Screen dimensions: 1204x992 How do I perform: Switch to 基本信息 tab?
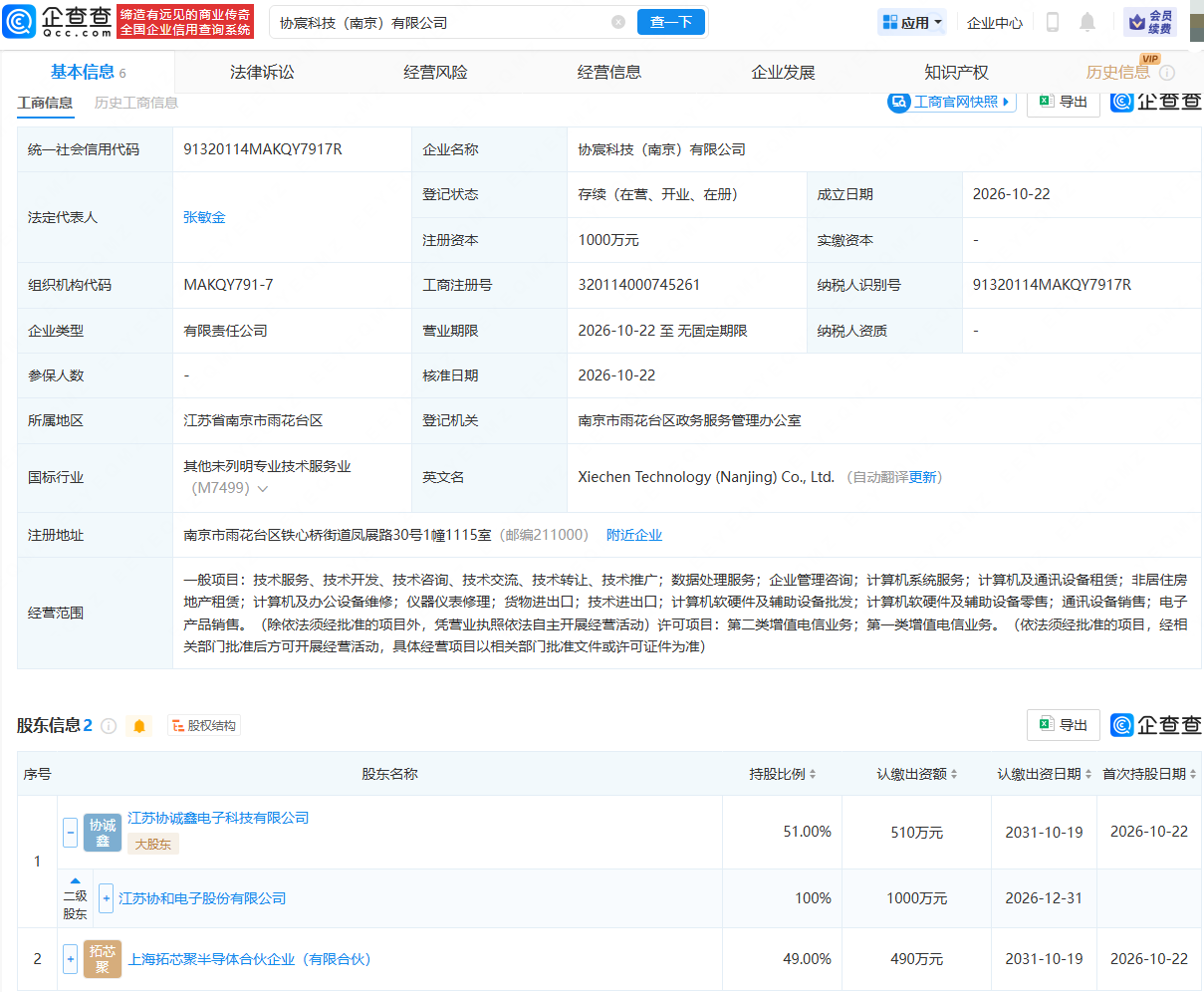88,72
